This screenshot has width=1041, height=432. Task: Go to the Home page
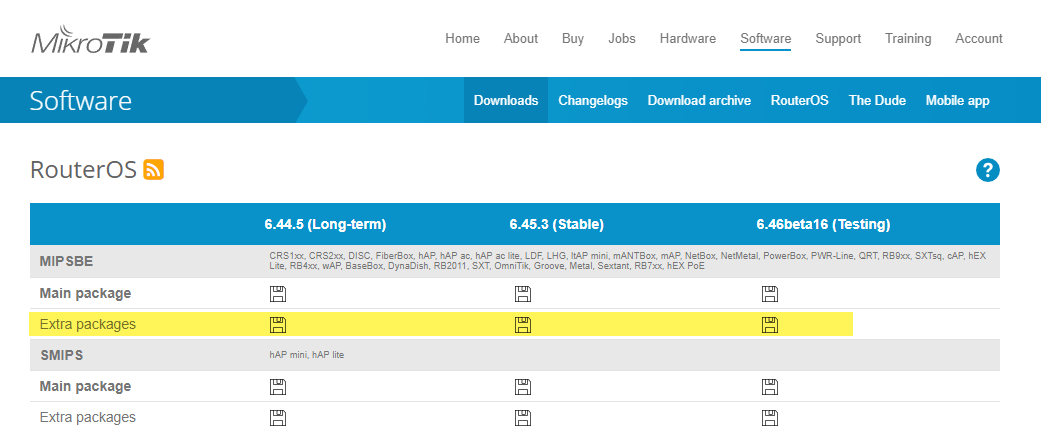pos(462,38)
